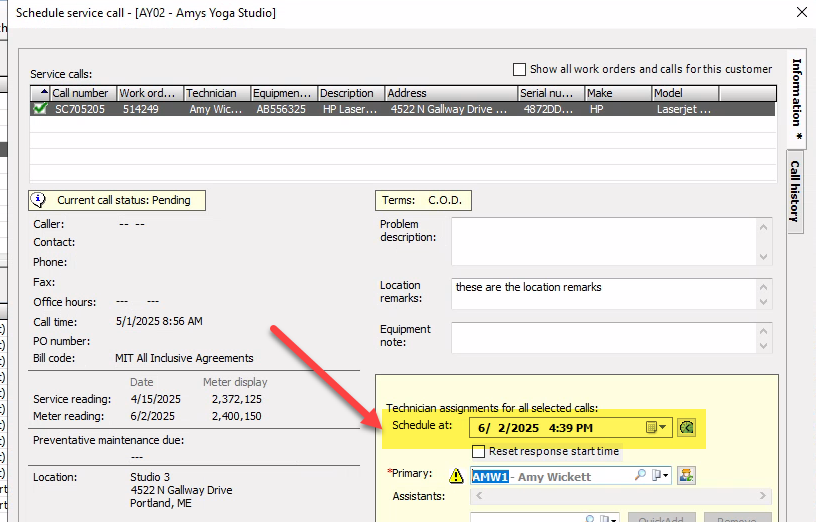Click up arrow of Equipment note scrollbar
Screen dimensions: 816x522
pyautogui.click(x=763, y=331)
